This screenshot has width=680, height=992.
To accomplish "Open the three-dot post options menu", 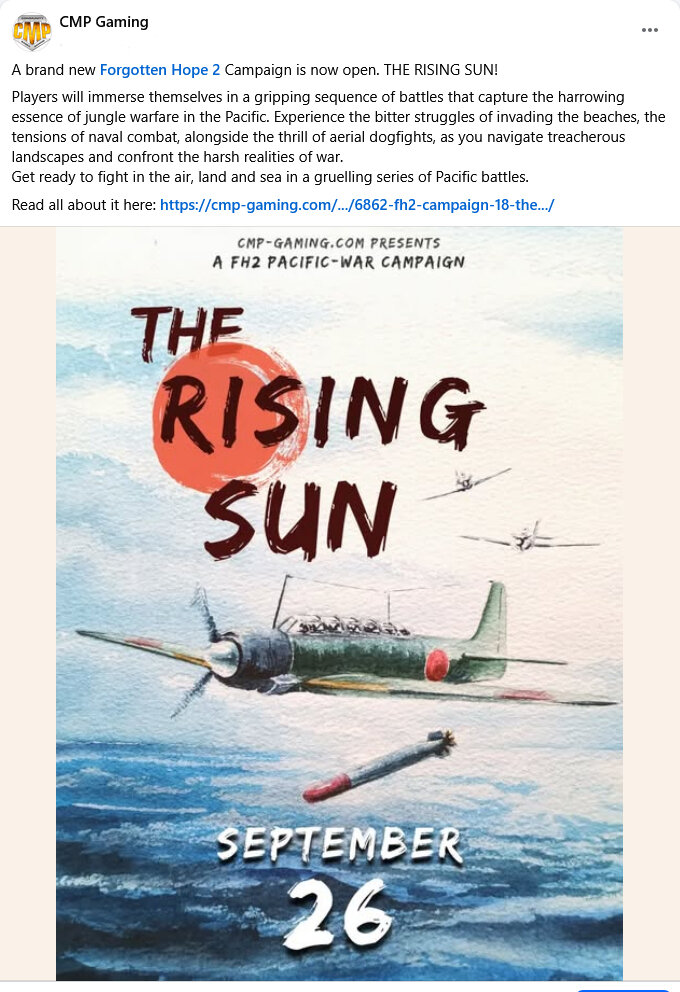I will [650, 30].
